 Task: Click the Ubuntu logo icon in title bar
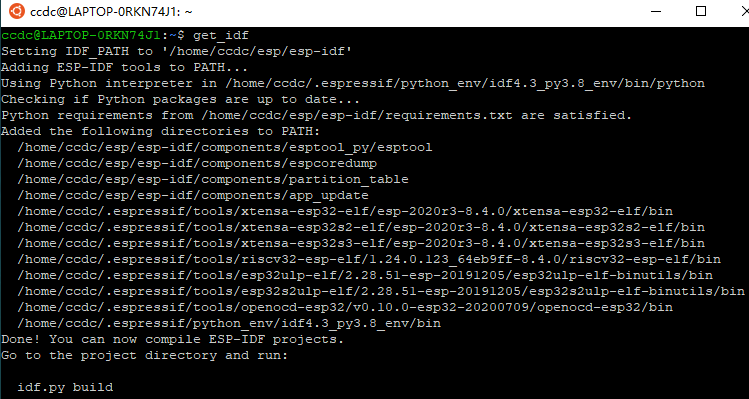17,11
